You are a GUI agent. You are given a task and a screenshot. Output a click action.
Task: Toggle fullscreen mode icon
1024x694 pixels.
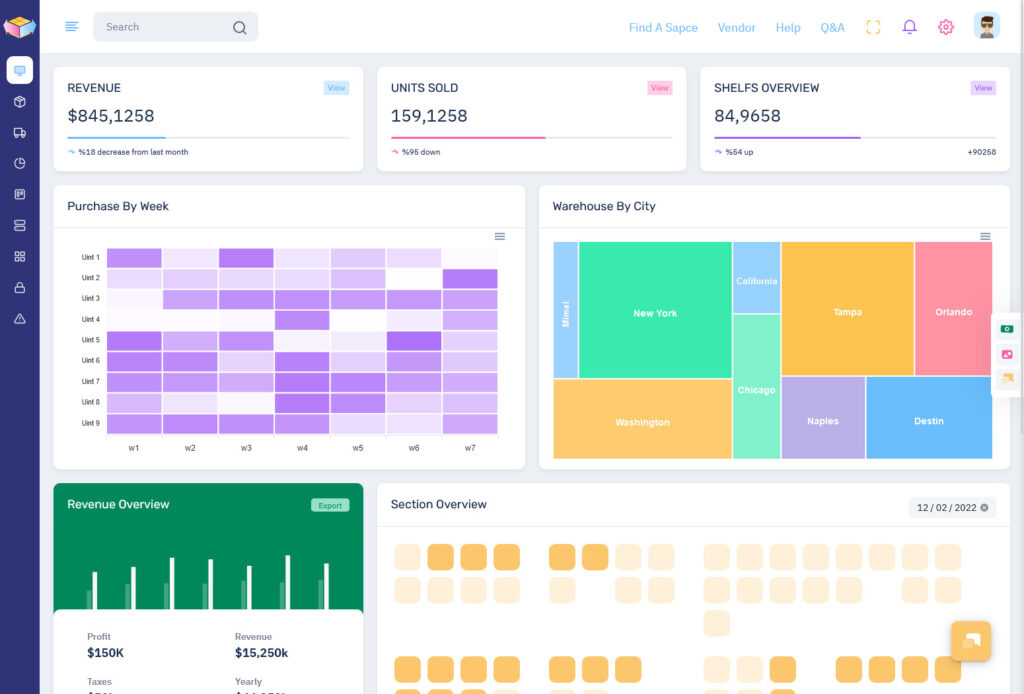[x=873, y=27]
